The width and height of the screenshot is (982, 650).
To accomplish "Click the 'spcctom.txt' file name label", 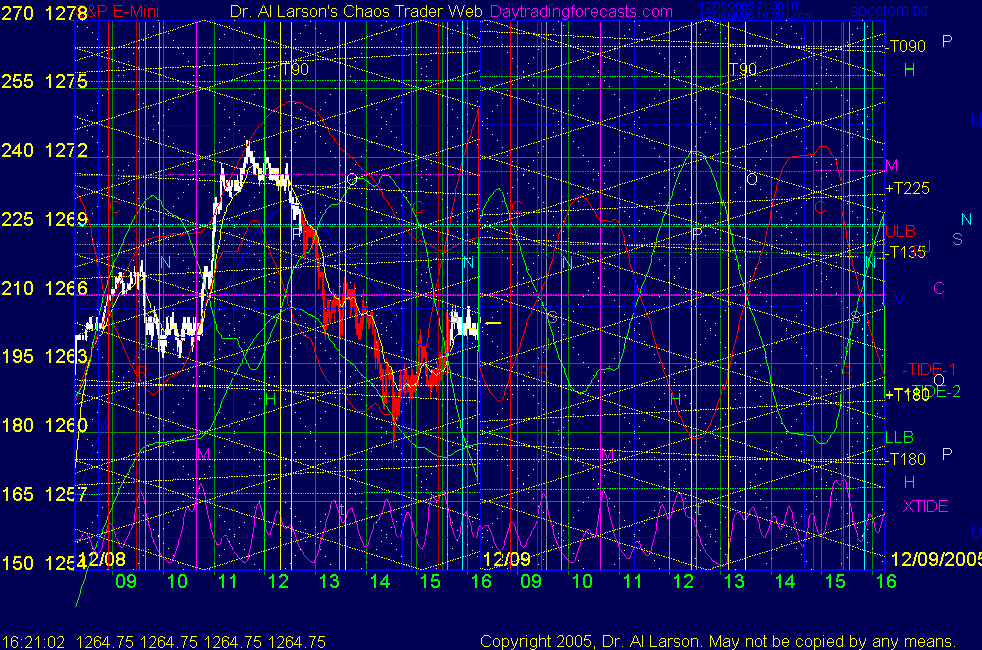I will 889,11.
